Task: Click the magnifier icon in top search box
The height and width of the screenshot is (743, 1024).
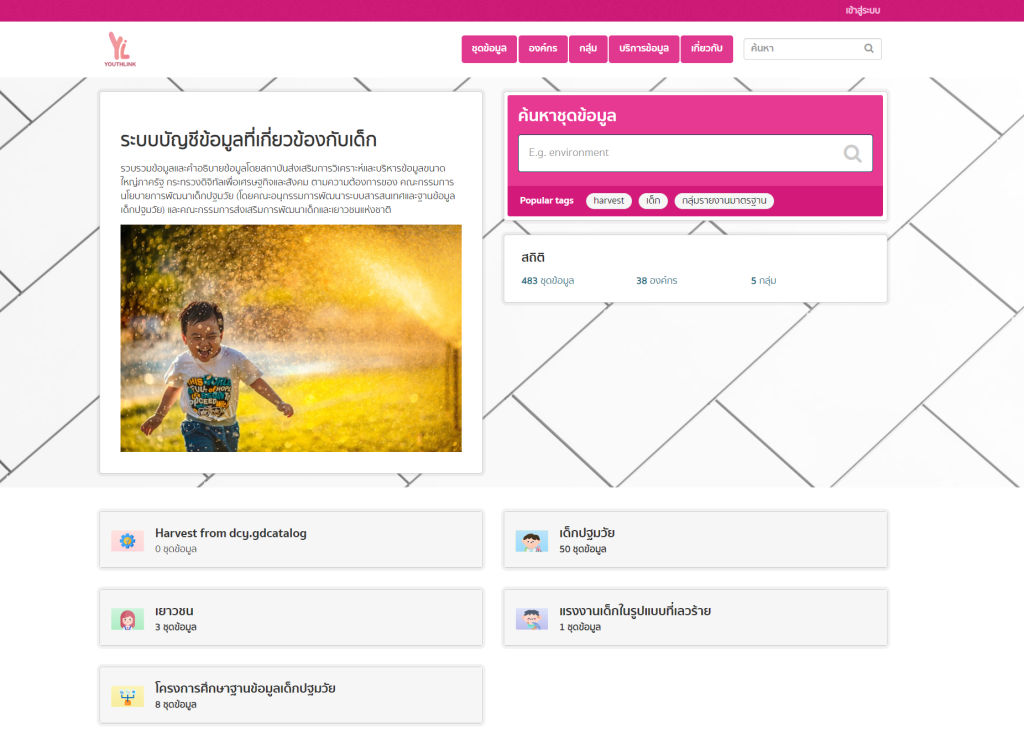Action: (869, 48)
